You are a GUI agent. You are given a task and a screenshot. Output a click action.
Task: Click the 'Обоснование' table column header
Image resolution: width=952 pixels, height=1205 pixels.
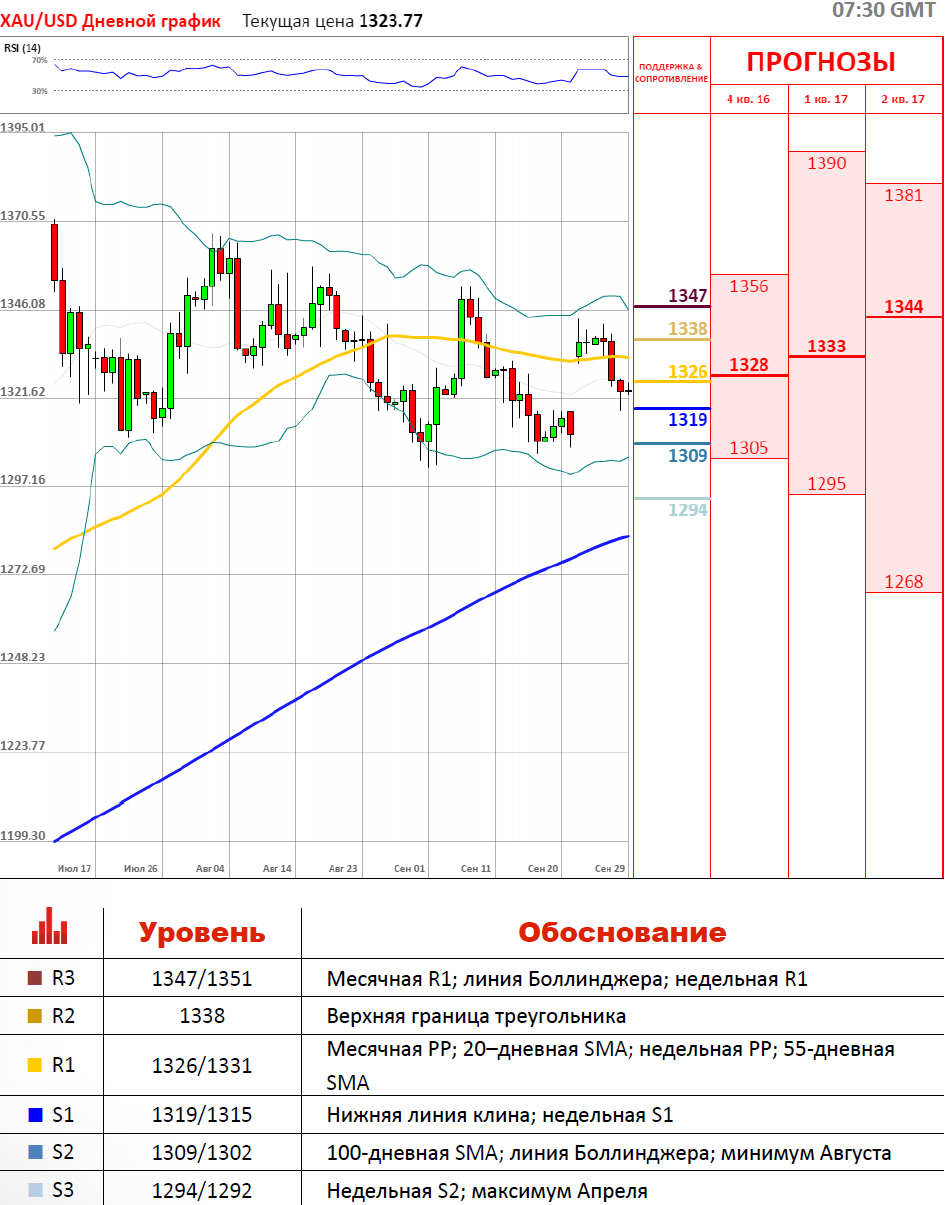tap(621, 933)
